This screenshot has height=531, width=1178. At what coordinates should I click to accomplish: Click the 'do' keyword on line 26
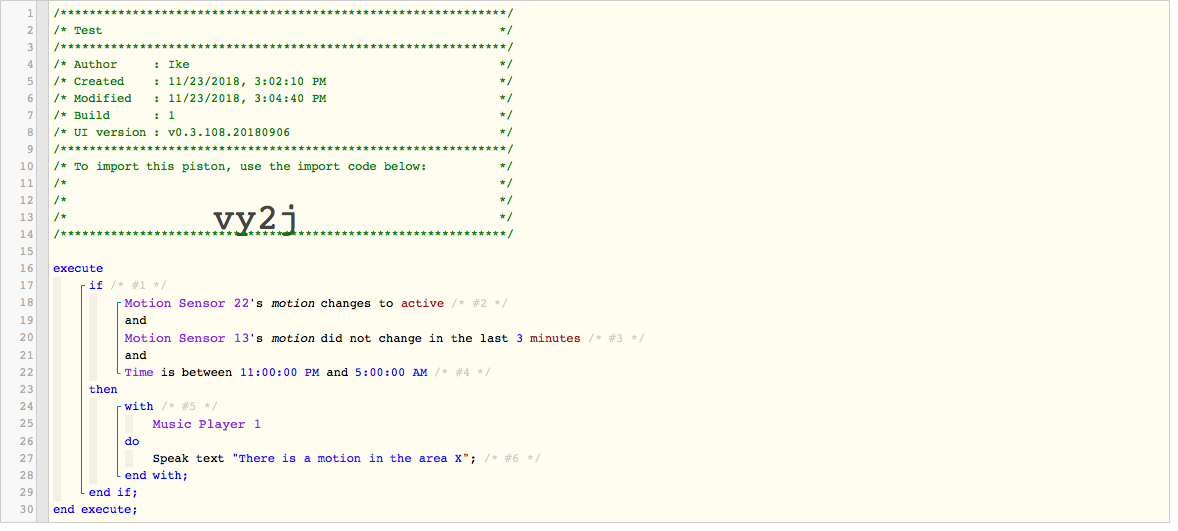132,441
